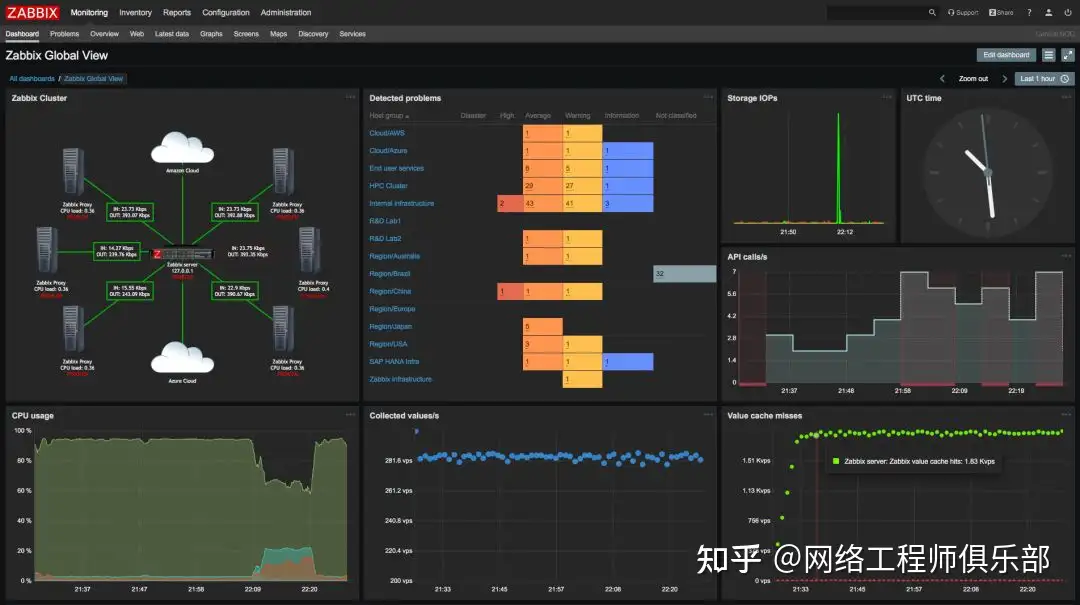Shift time range back with left arrow
Screen dimensions: 1080x605
(942, 79)
